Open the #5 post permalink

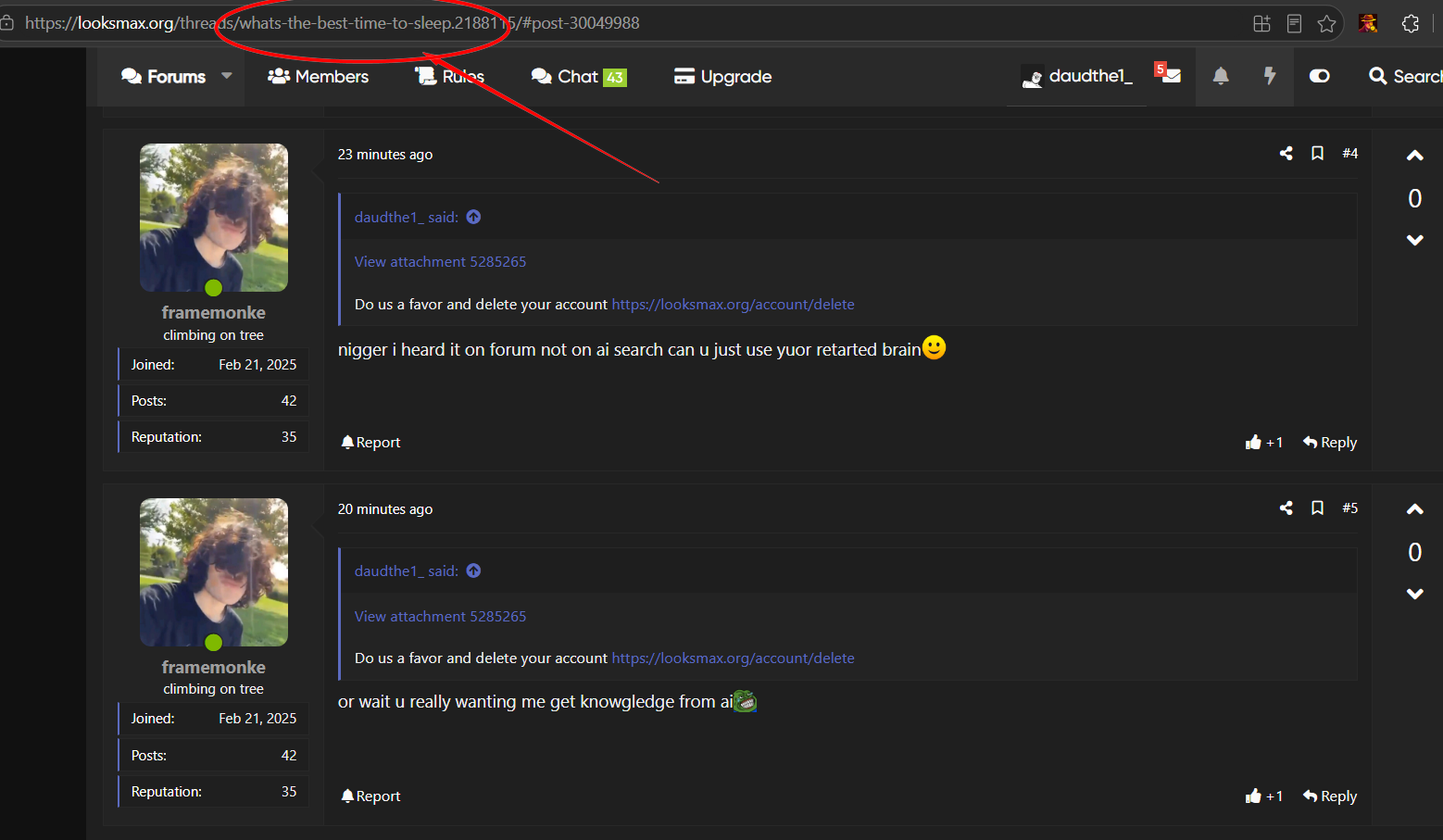[x=1350, y=508]
